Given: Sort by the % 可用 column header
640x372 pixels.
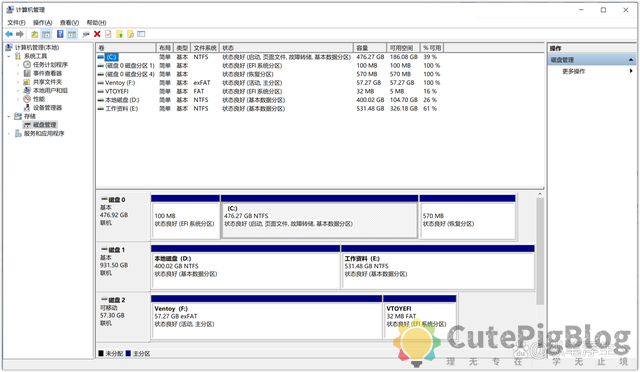Looking at the screenshot, I should (x=432, y=48).
